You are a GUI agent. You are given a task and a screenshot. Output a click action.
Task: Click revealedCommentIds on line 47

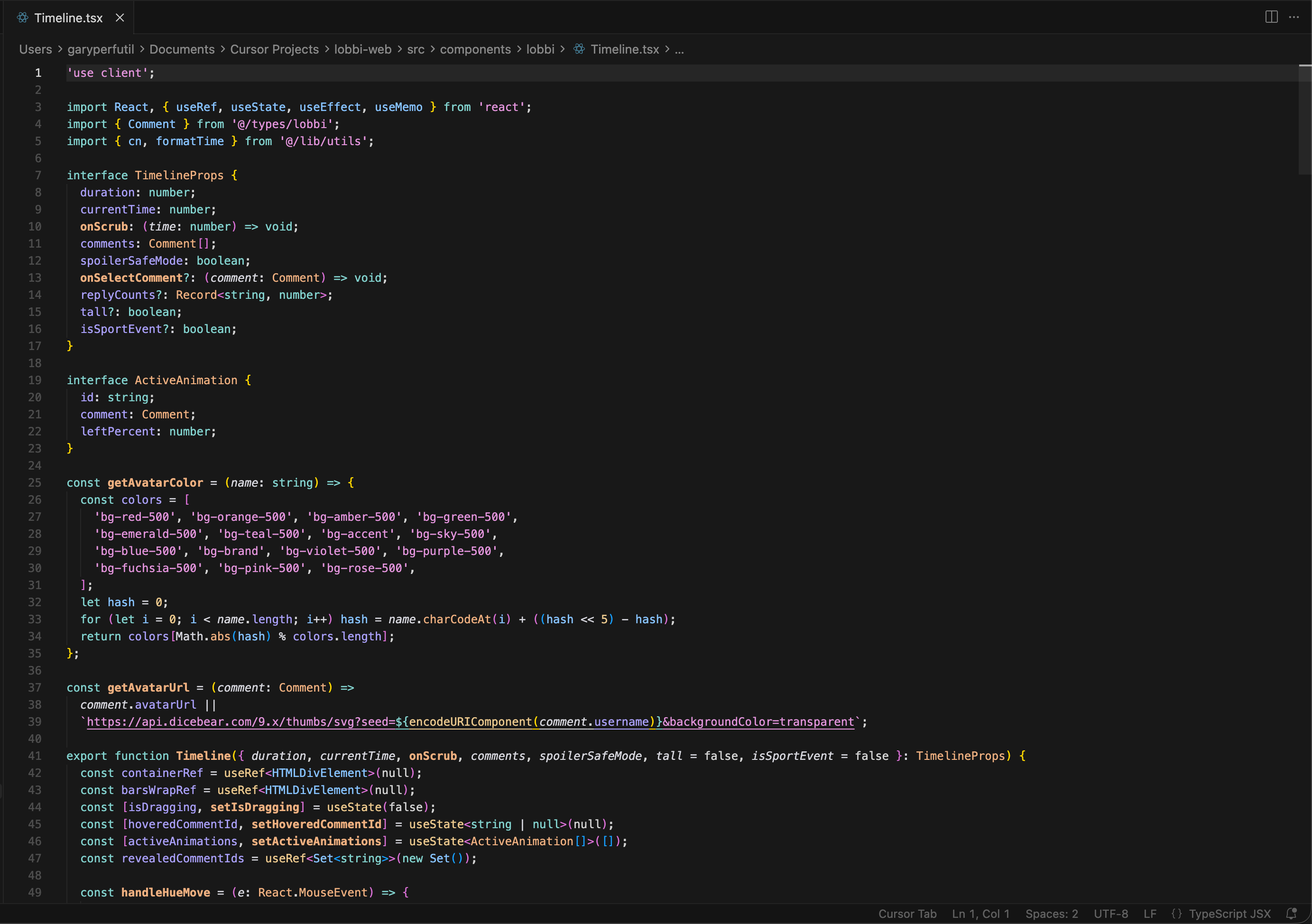pyautogui.click(x=182, y=858)
